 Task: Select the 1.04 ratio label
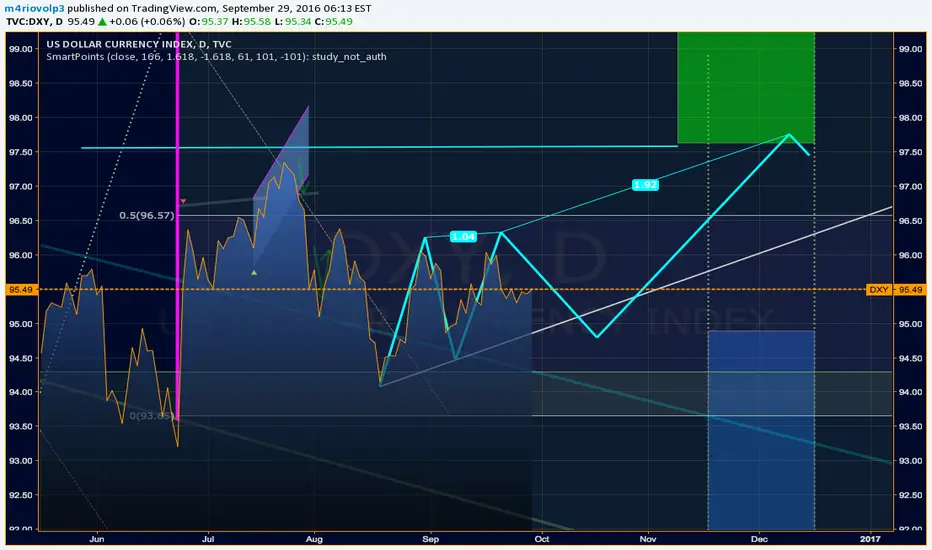[x=463, y=237]
